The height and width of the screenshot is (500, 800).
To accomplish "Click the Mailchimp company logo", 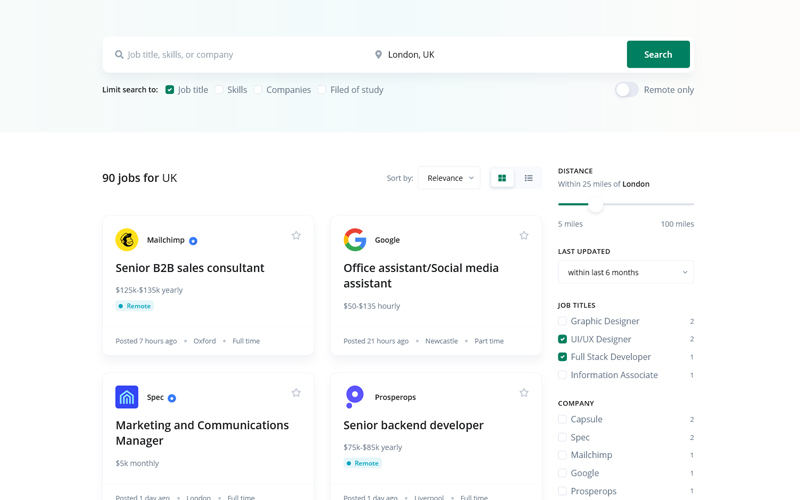I will [x=127, y=240].
